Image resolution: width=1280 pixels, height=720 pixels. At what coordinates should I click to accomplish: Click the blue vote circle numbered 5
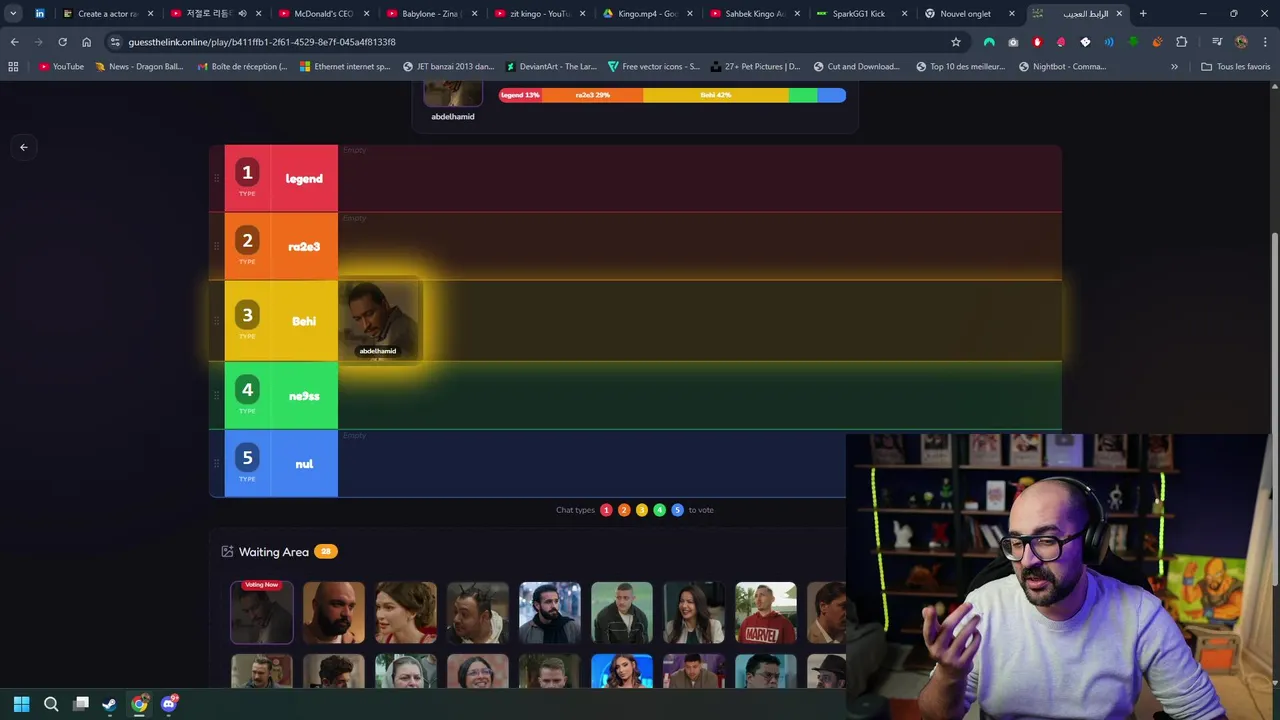click(x=677, y=510)
